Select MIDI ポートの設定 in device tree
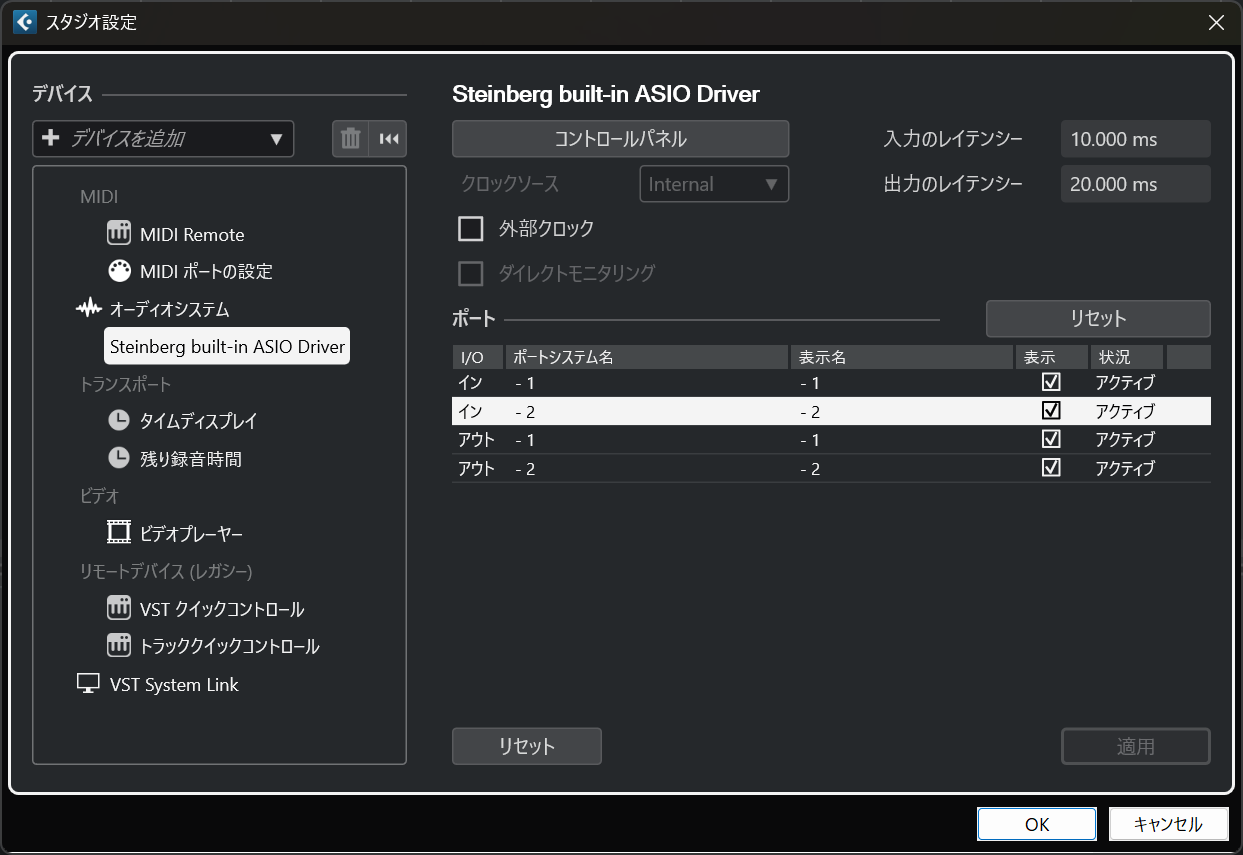This screenshot has height=855, width=1243. coord(206,271)
